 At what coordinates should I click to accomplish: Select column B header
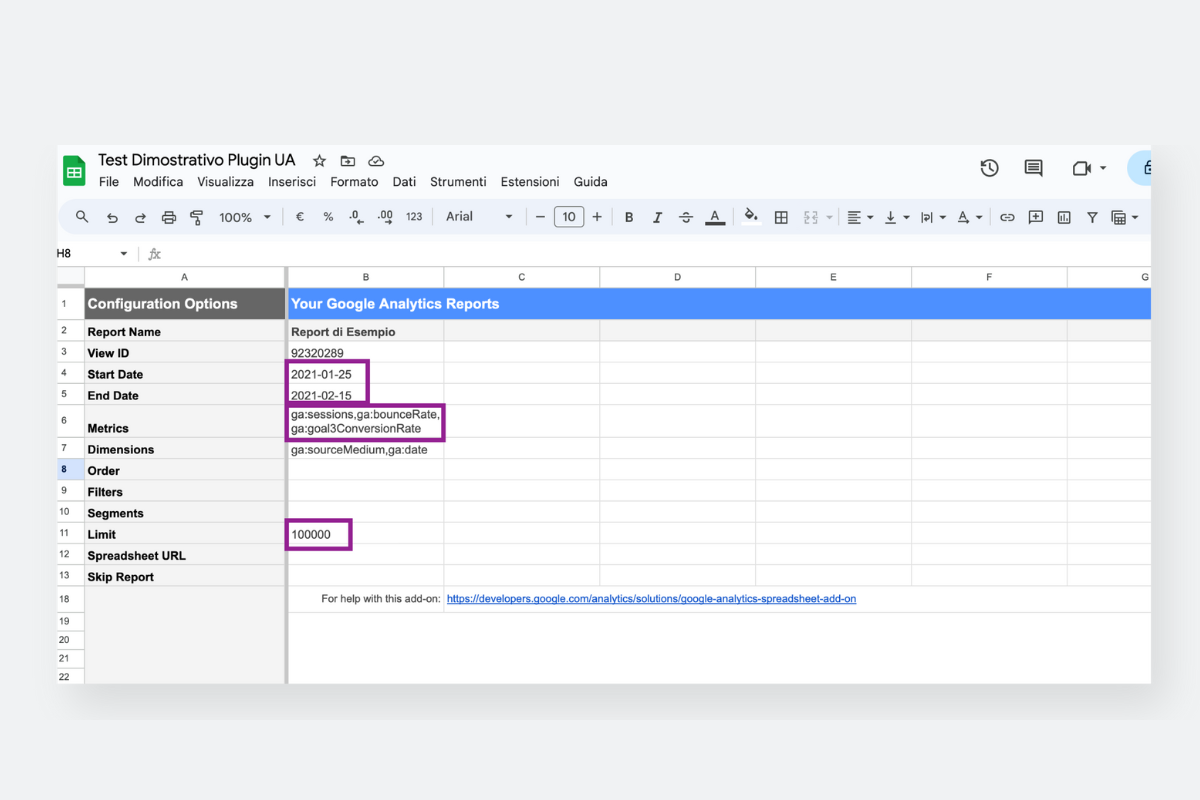(366, 277)
